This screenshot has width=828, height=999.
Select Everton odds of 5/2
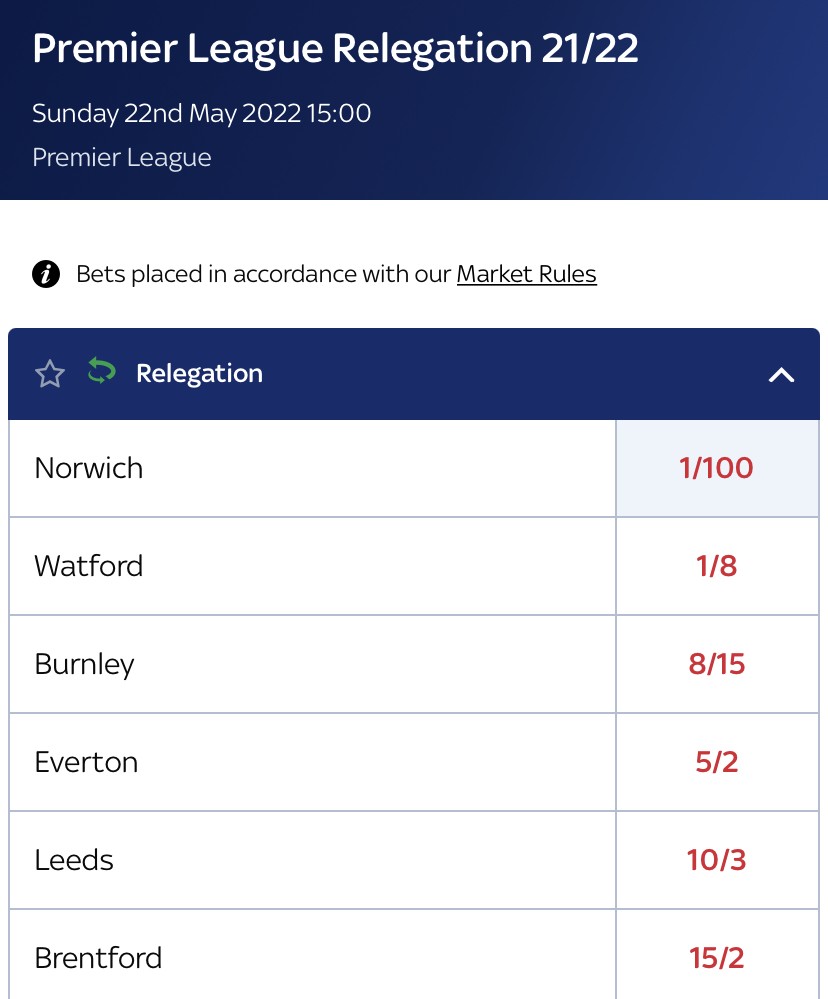(x=717, y=762)
